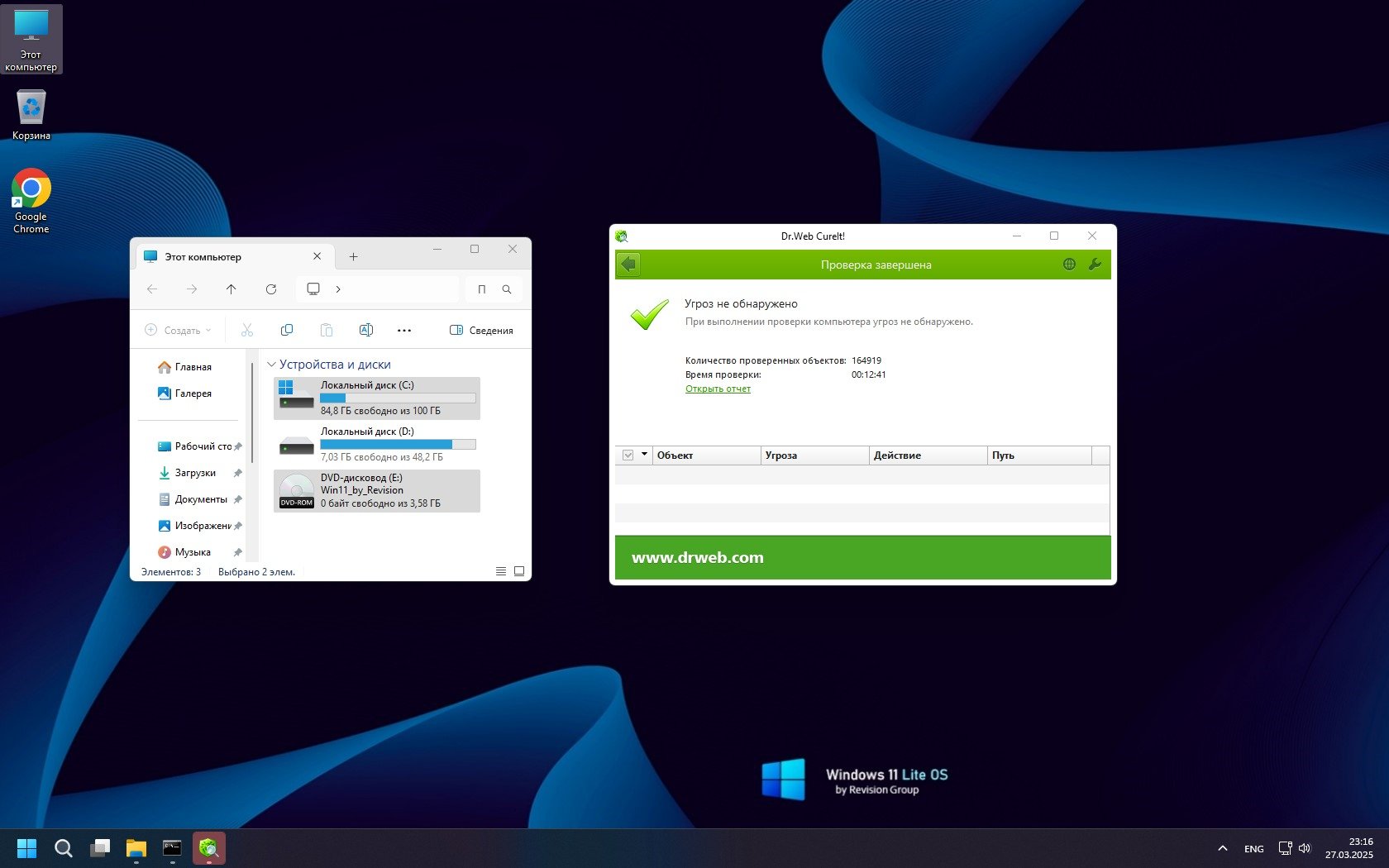
Task: Click the Cut scissors icon
Action: pyautogui.click(x=247, y=330)
